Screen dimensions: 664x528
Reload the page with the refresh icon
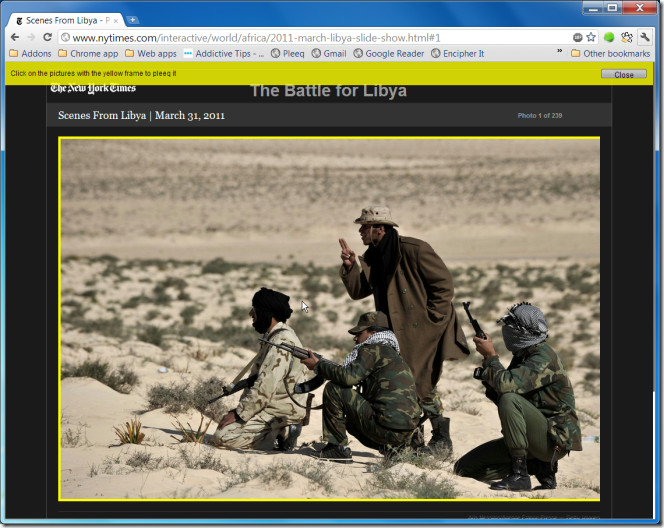click(x=47, y=37)
